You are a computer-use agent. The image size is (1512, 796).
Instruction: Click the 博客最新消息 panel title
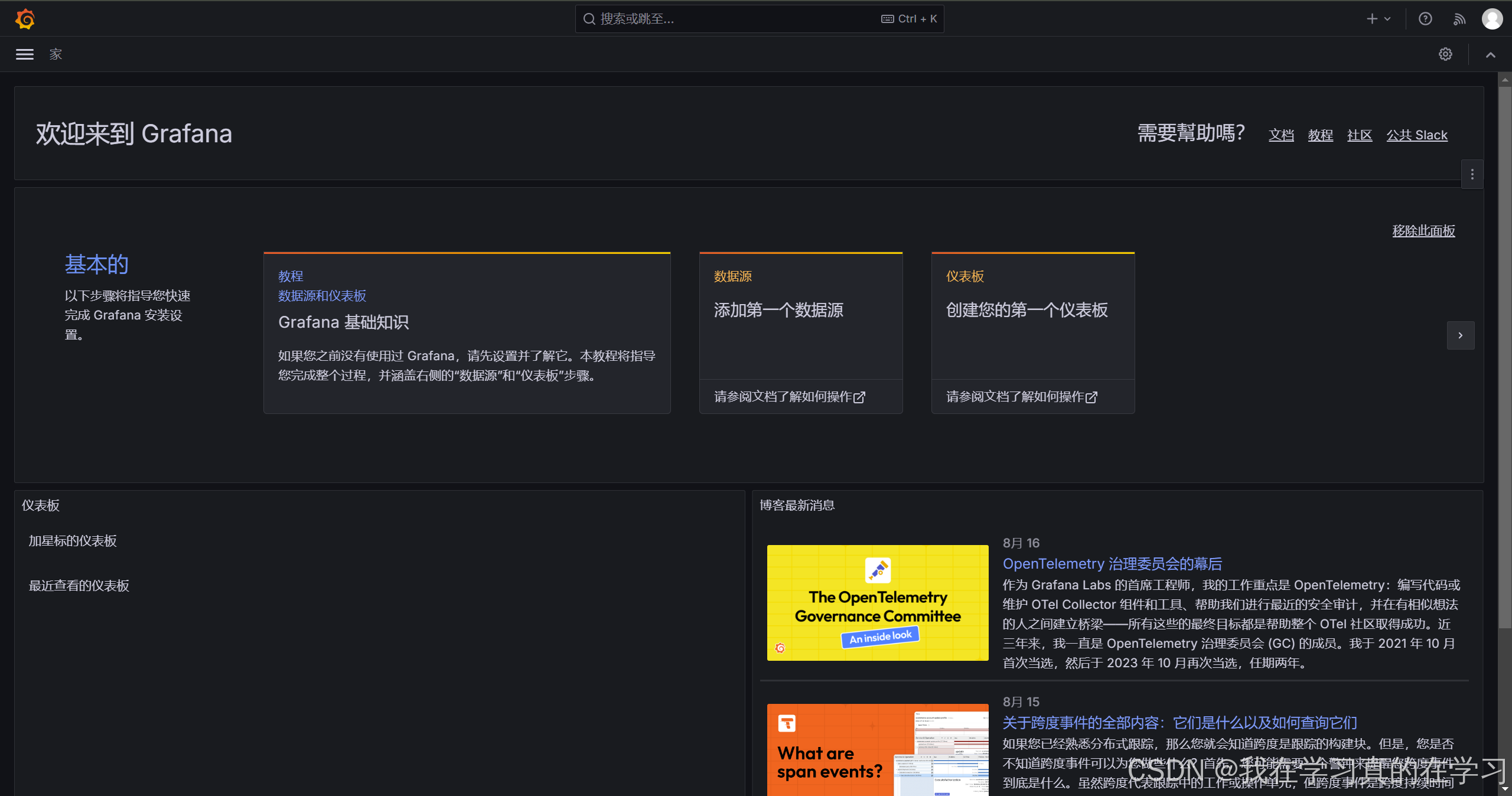[x=797, y=505]
